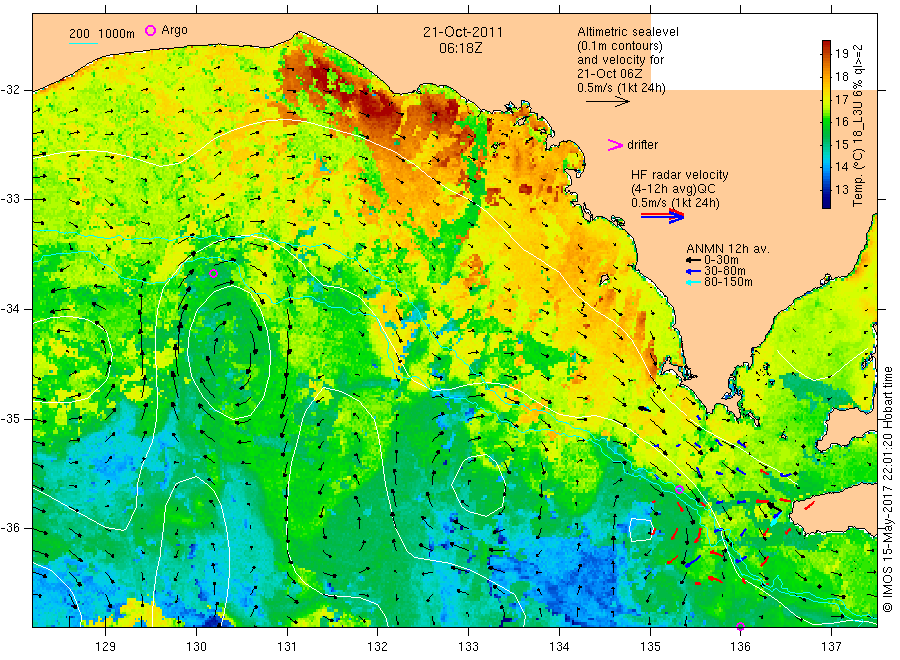
Task: Click the 13 degree label on color bar
Action: tap(841, 189)
